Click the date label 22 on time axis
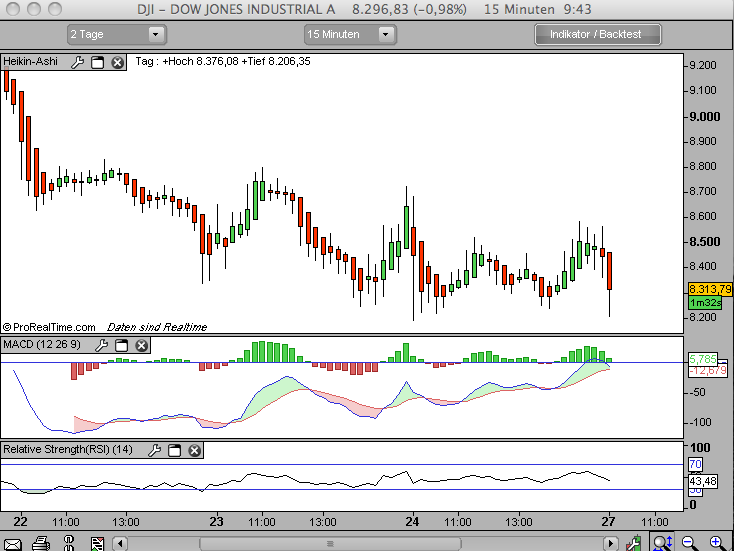This screenshot has width=734, height=551. click(20, 522)
